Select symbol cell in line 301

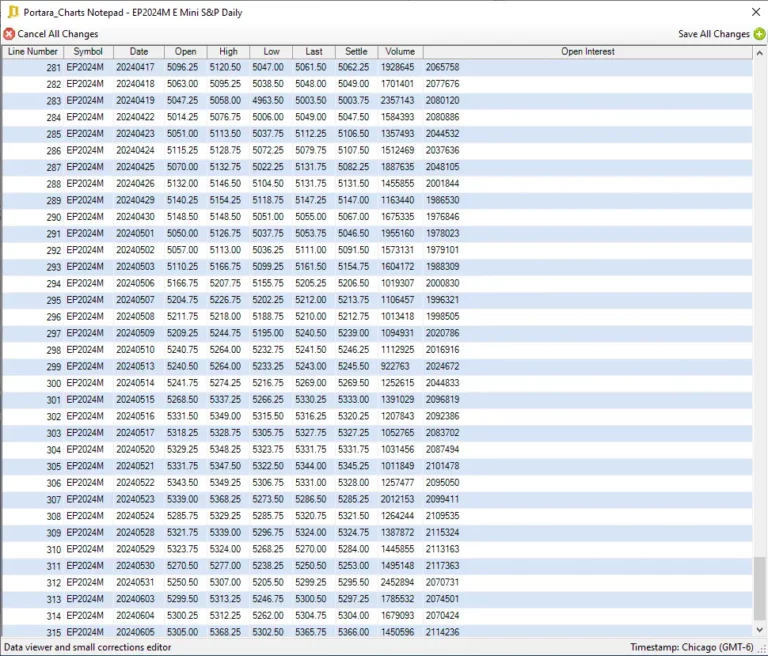(85, 400)
